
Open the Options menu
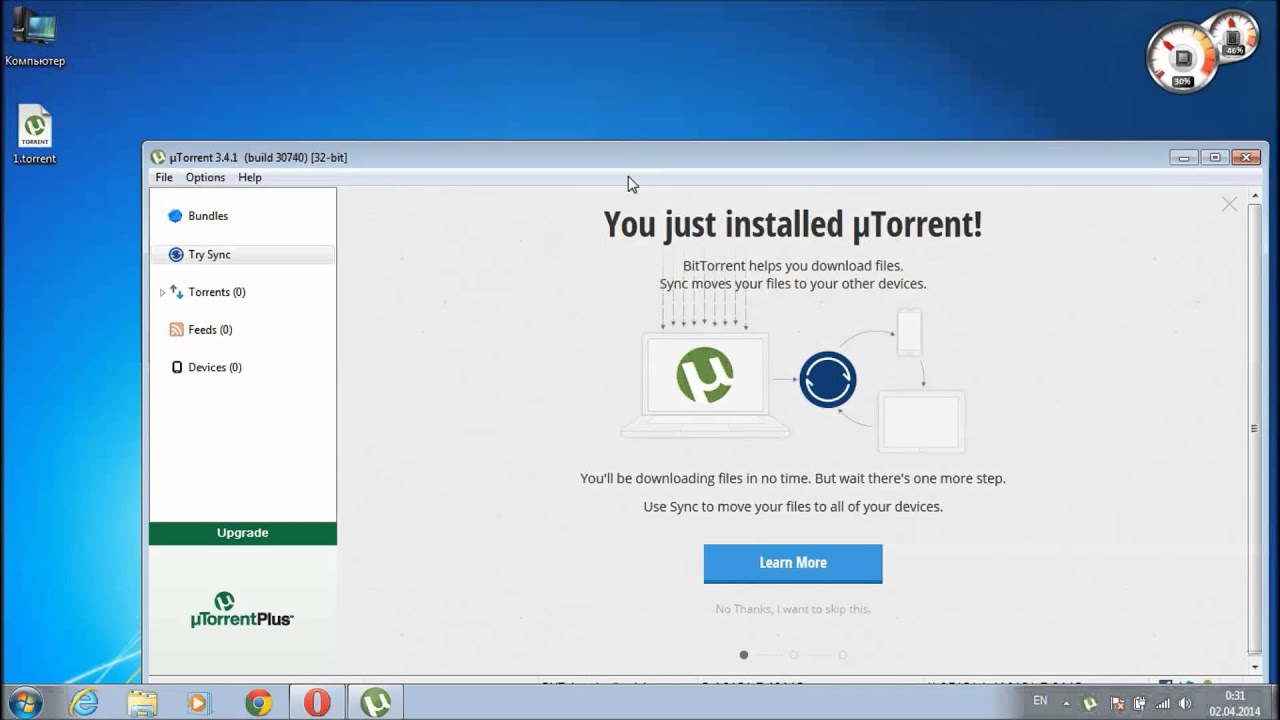click(x=205, y=178)
